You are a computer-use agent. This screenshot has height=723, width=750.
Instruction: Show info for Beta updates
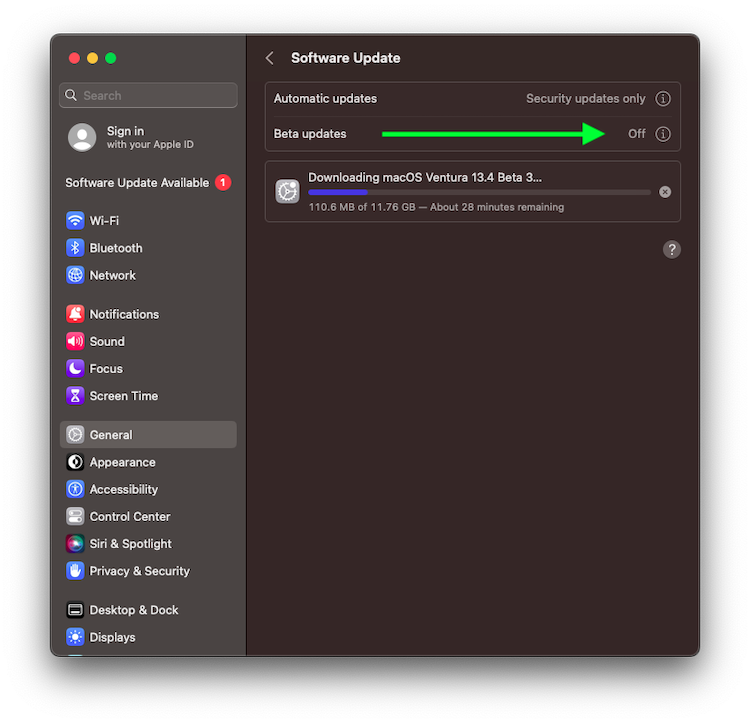(662, 134)
